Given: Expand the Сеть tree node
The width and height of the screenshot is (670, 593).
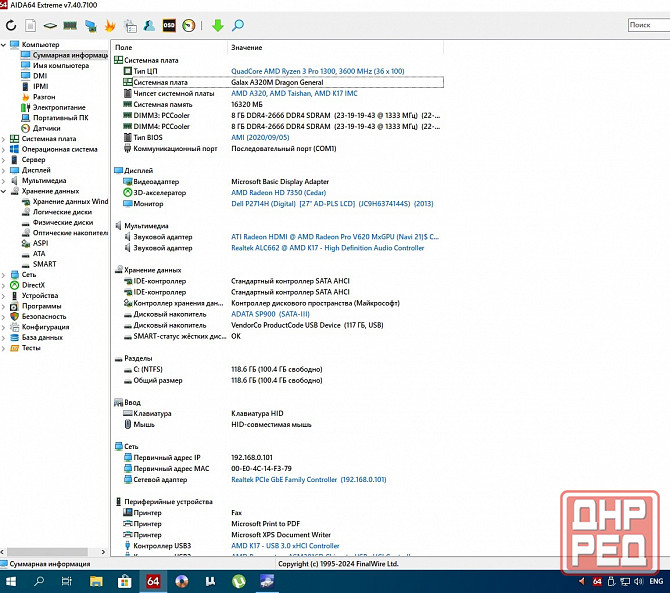Looking at the screenshot, I should (x=3, y=275).
